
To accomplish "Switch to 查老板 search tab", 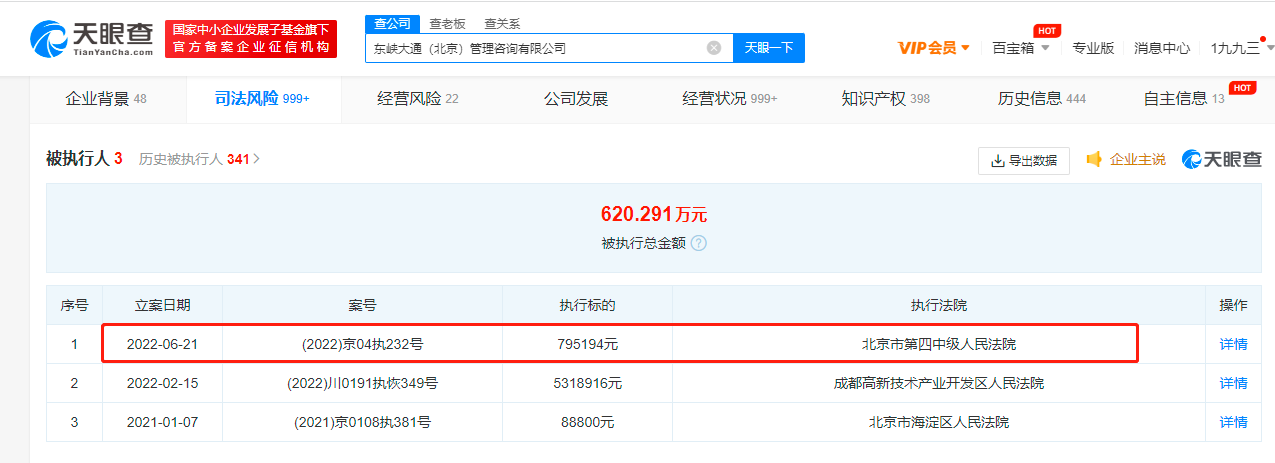I will pyautogui.click(x=447, y=23).
